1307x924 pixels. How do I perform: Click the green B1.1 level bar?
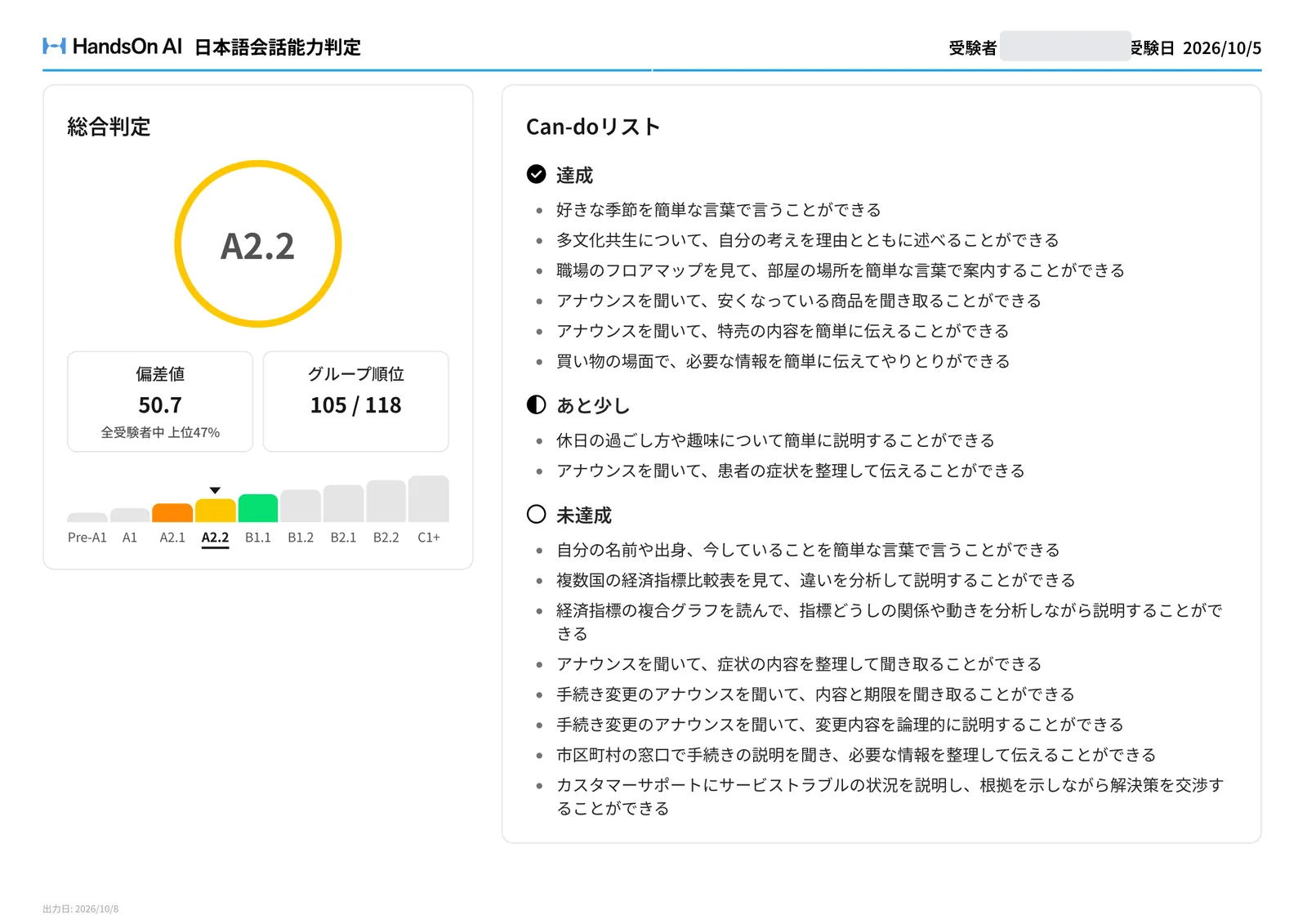click(x=258, y=508)
